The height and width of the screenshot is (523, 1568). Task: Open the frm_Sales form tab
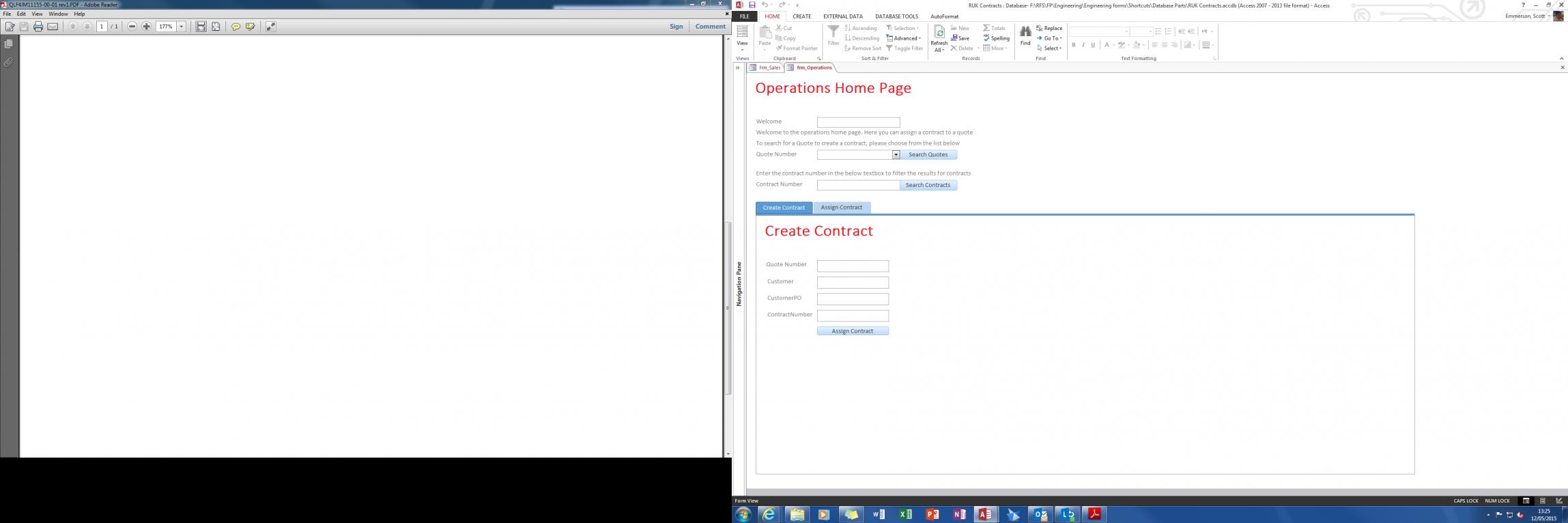(x=765, y=68)
